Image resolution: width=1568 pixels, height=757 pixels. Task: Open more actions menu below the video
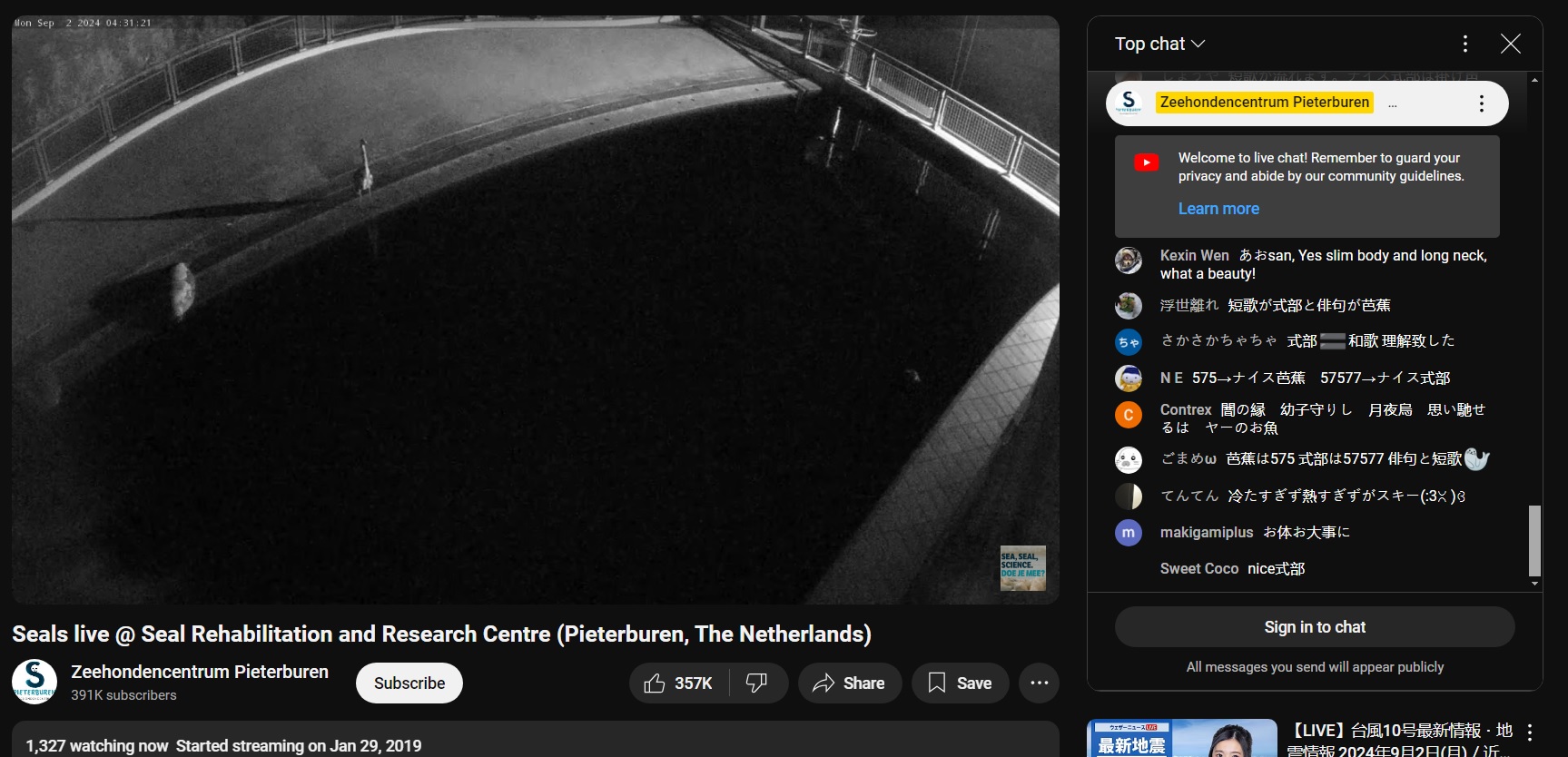[1039, 683]
